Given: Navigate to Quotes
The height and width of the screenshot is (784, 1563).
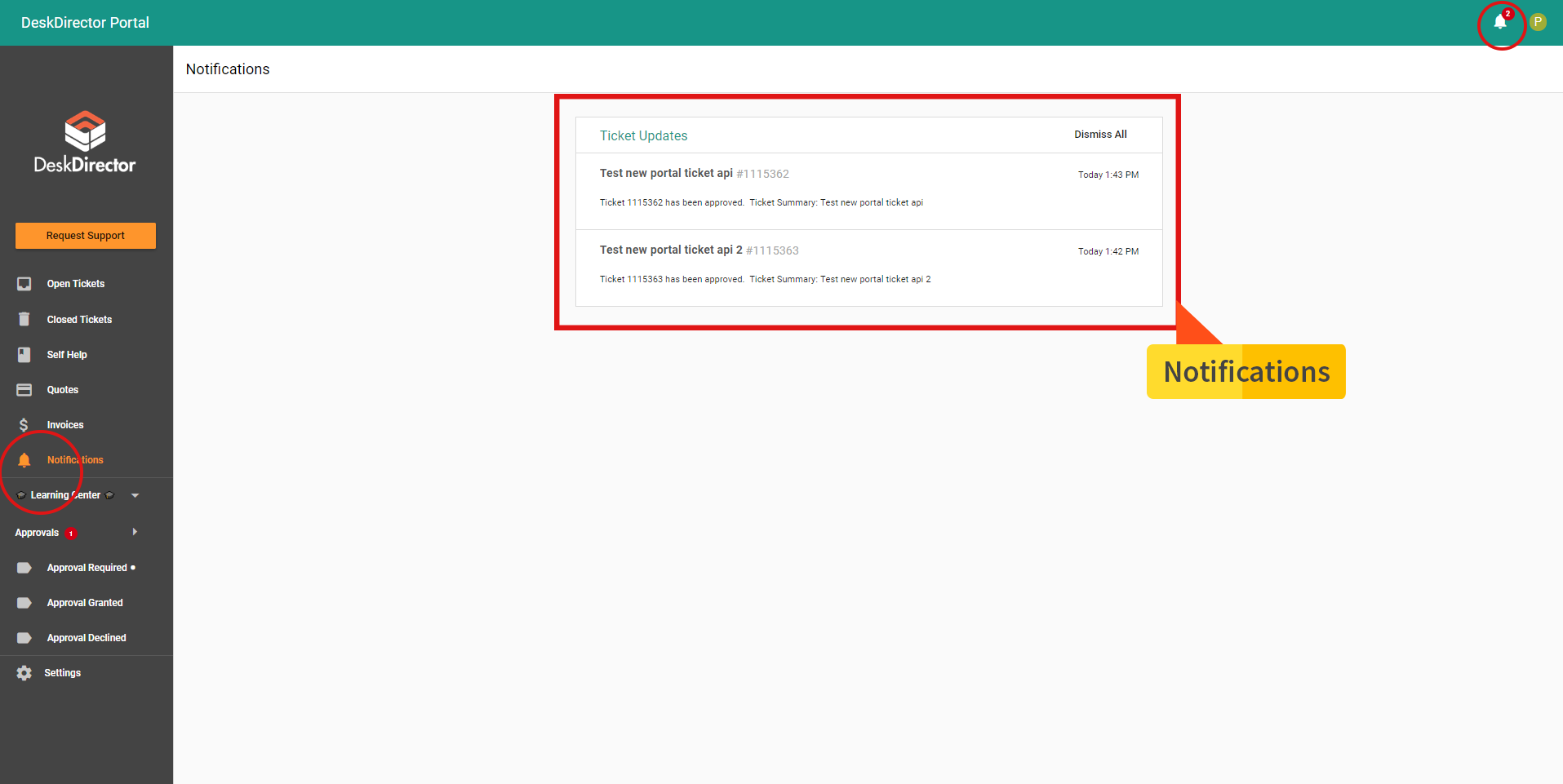Looking at the screenshot, I should coord(63,390).
